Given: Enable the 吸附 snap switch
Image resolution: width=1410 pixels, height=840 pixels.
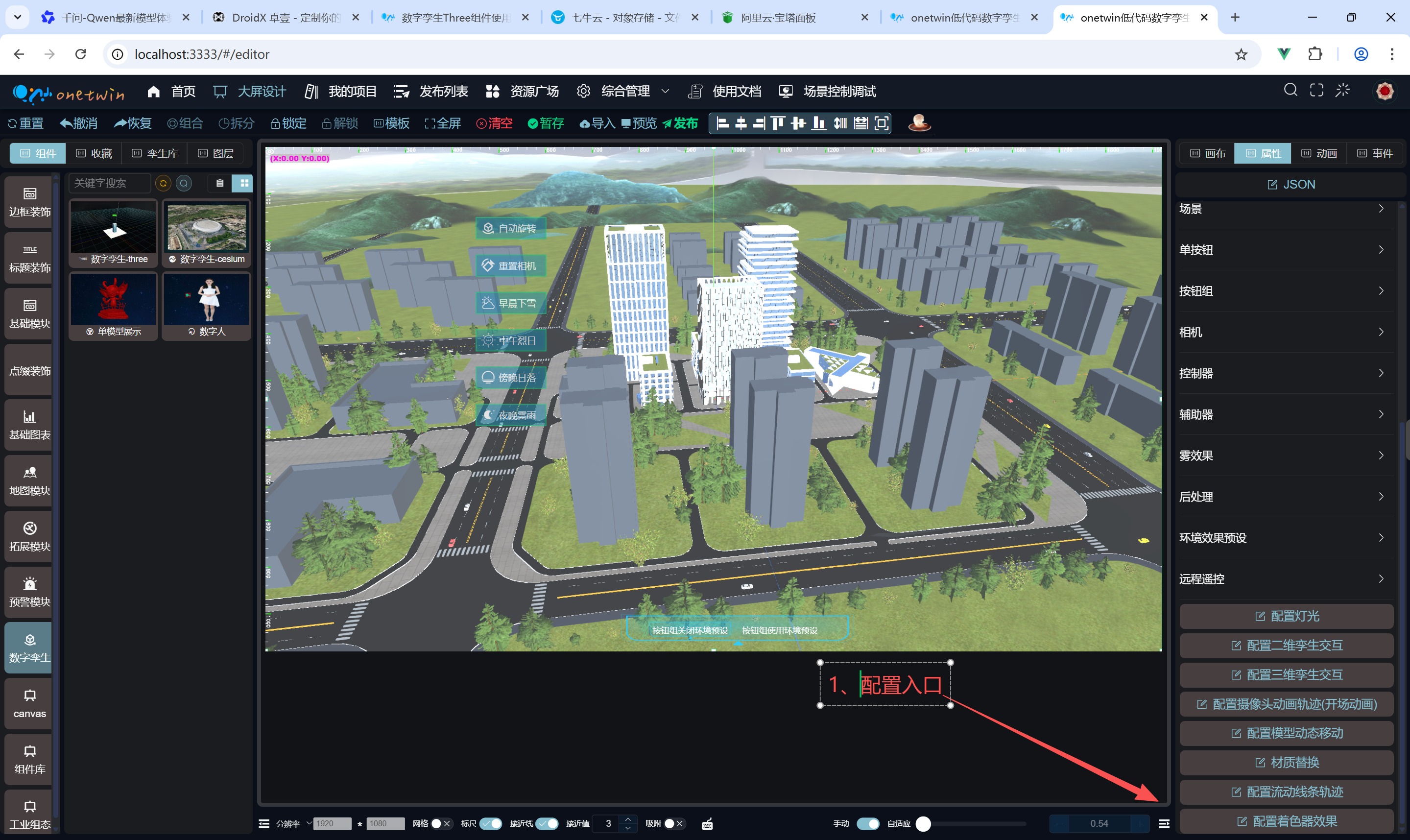Looking at the screenshot, I should 674,824.
